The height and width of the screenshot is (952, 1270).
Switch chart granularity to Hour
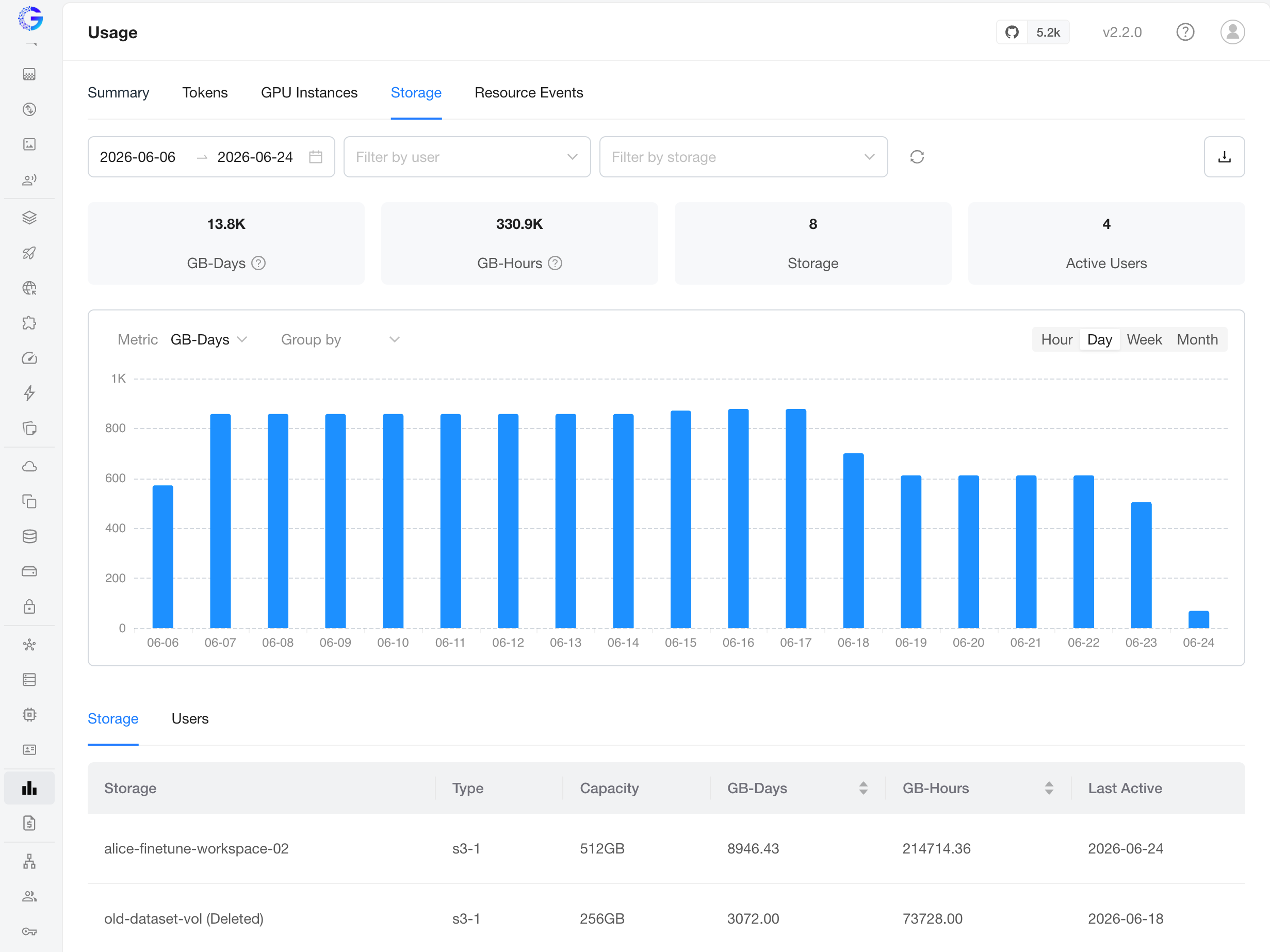tap(1056, 339)
